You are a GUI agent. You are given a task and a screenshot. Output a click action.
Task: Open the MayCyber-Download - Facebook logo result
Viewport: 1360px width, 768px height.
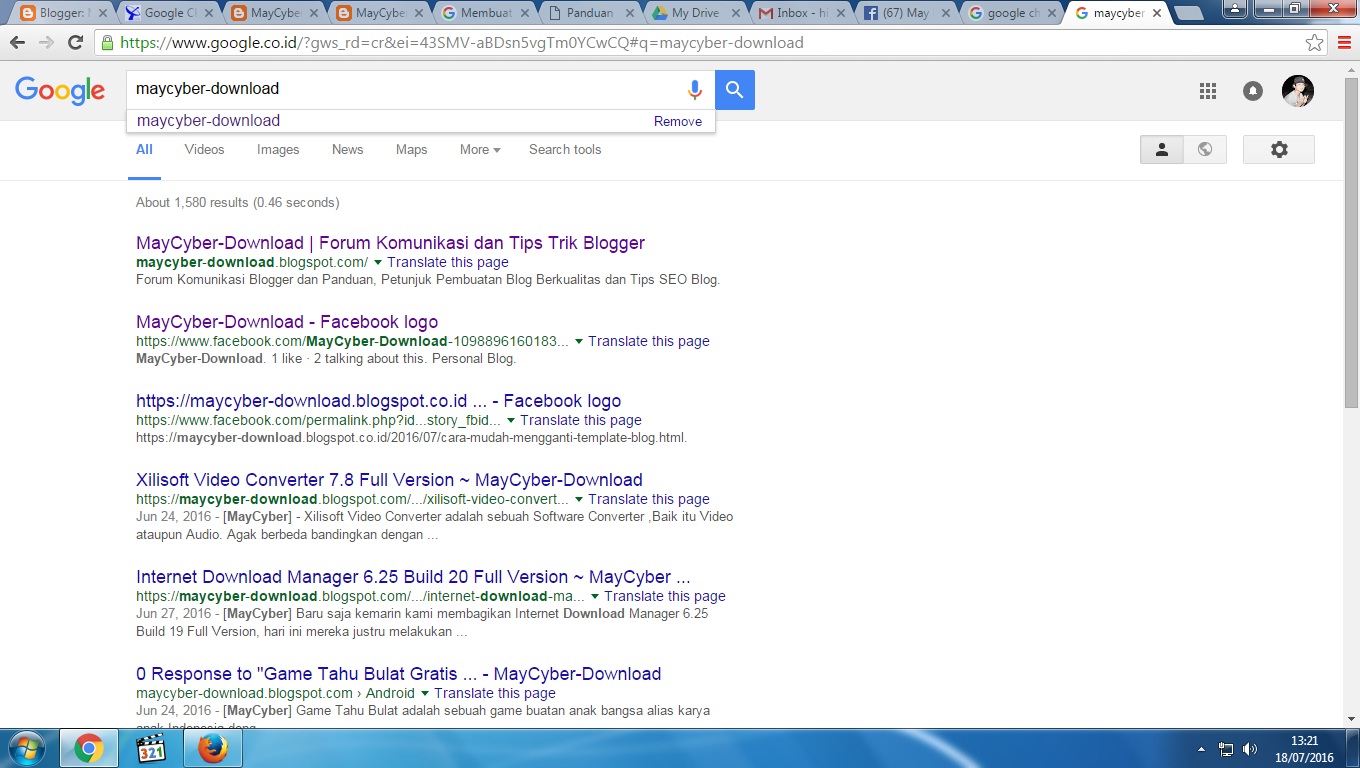pos(287,322)
